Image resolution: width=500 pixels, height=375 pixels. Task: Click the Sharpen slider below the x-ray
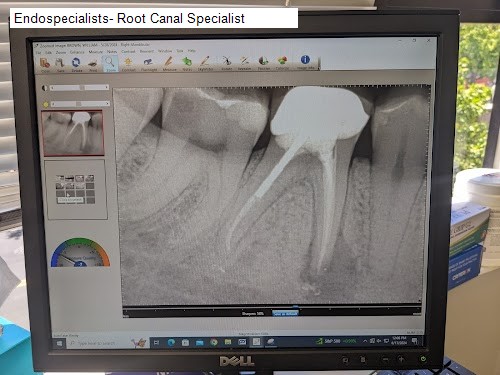tap(272, 308)
